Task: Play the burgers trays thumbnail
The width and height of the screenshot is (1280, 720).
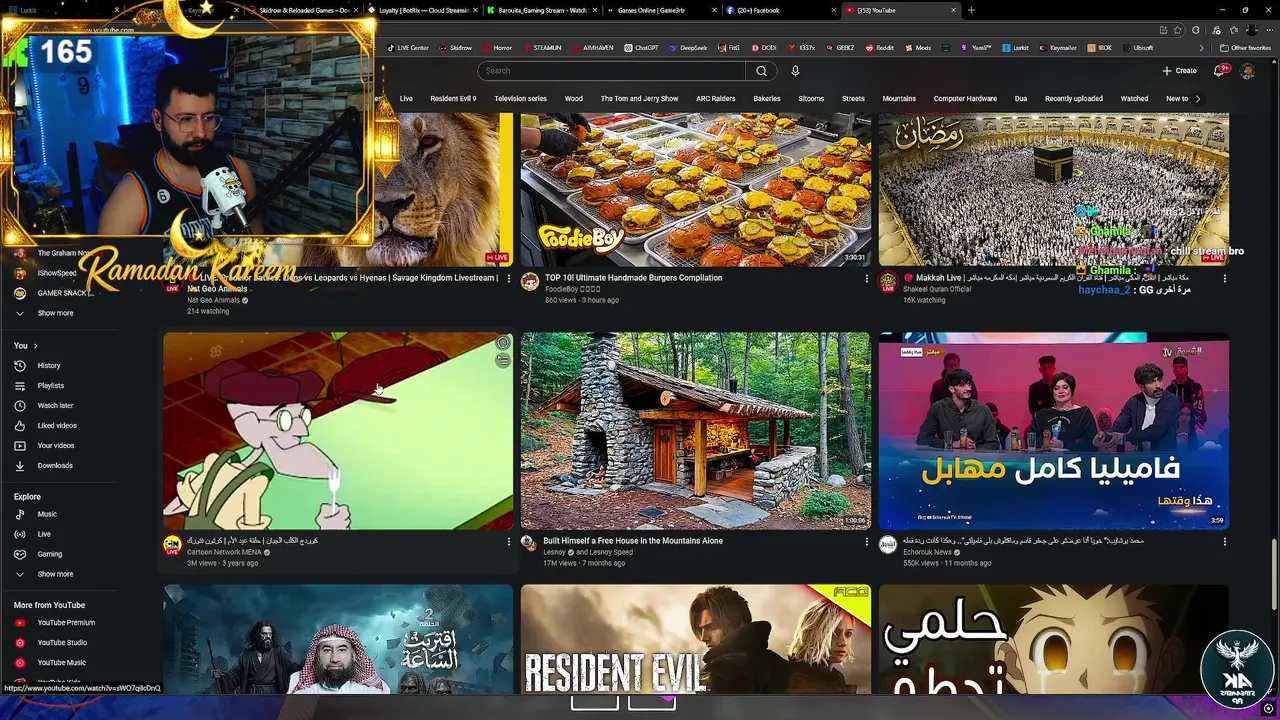Action: click(696, 190)
